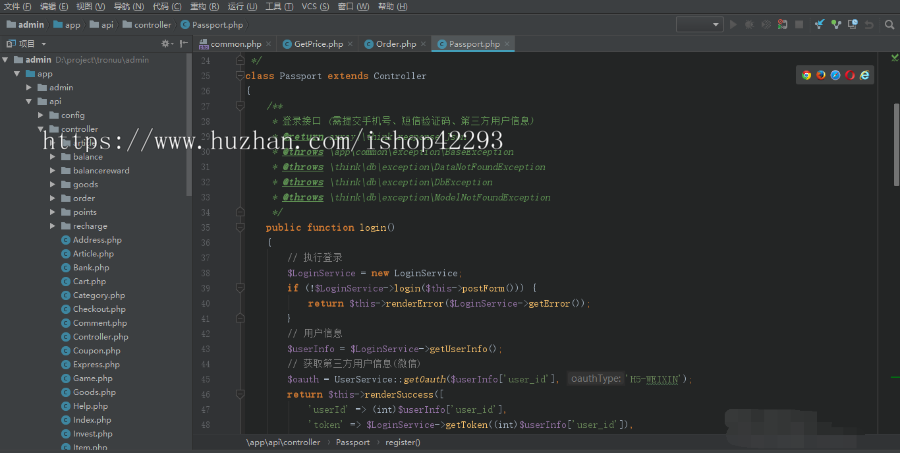The image size is (900, 453).
Task: Open the VCS (S) menu
Action: [x=315, y=6]
